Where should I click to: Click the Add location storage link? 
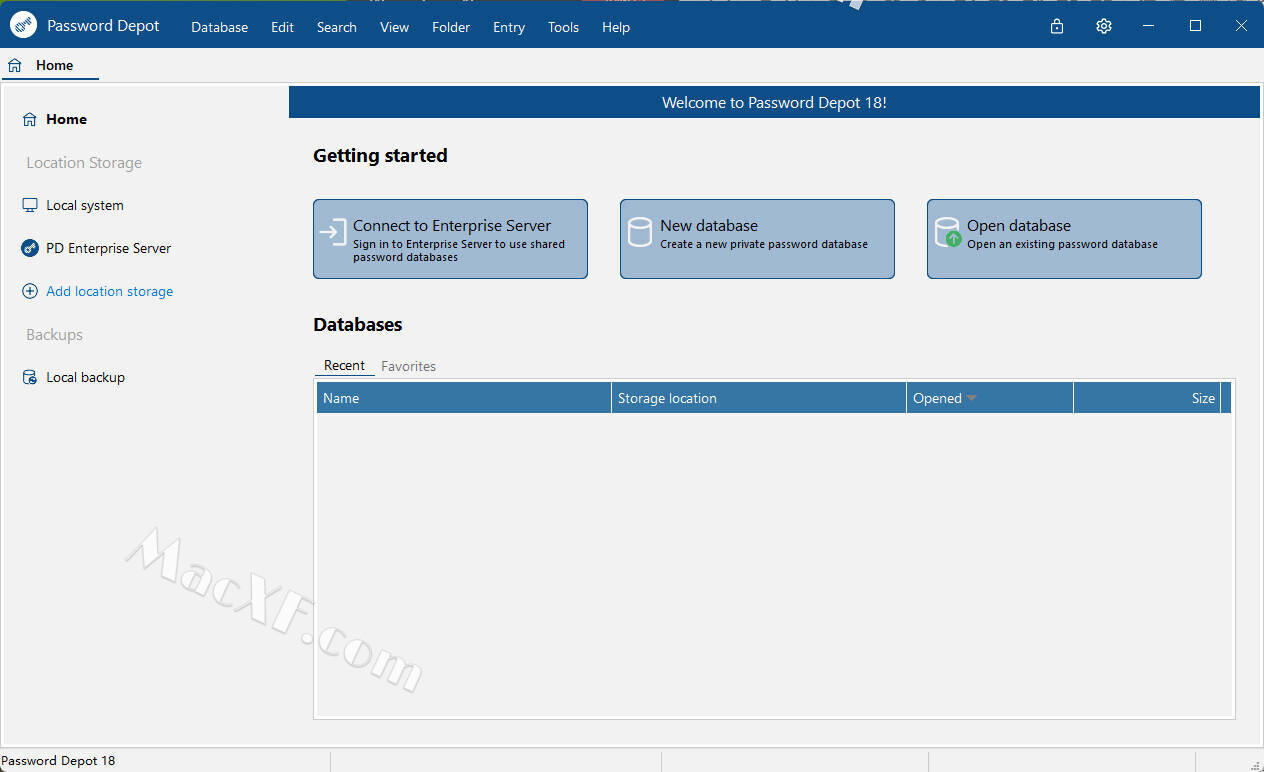(109, 291)
